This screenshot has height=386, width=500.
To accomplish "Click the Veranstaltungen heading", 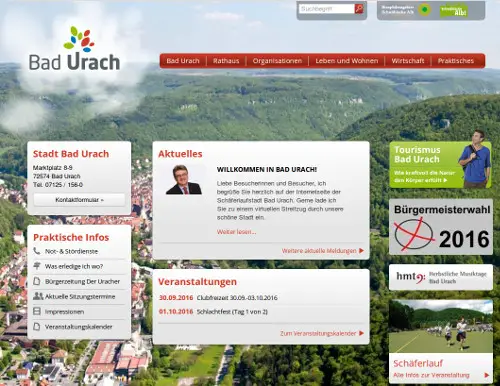I will pos(197,282).
